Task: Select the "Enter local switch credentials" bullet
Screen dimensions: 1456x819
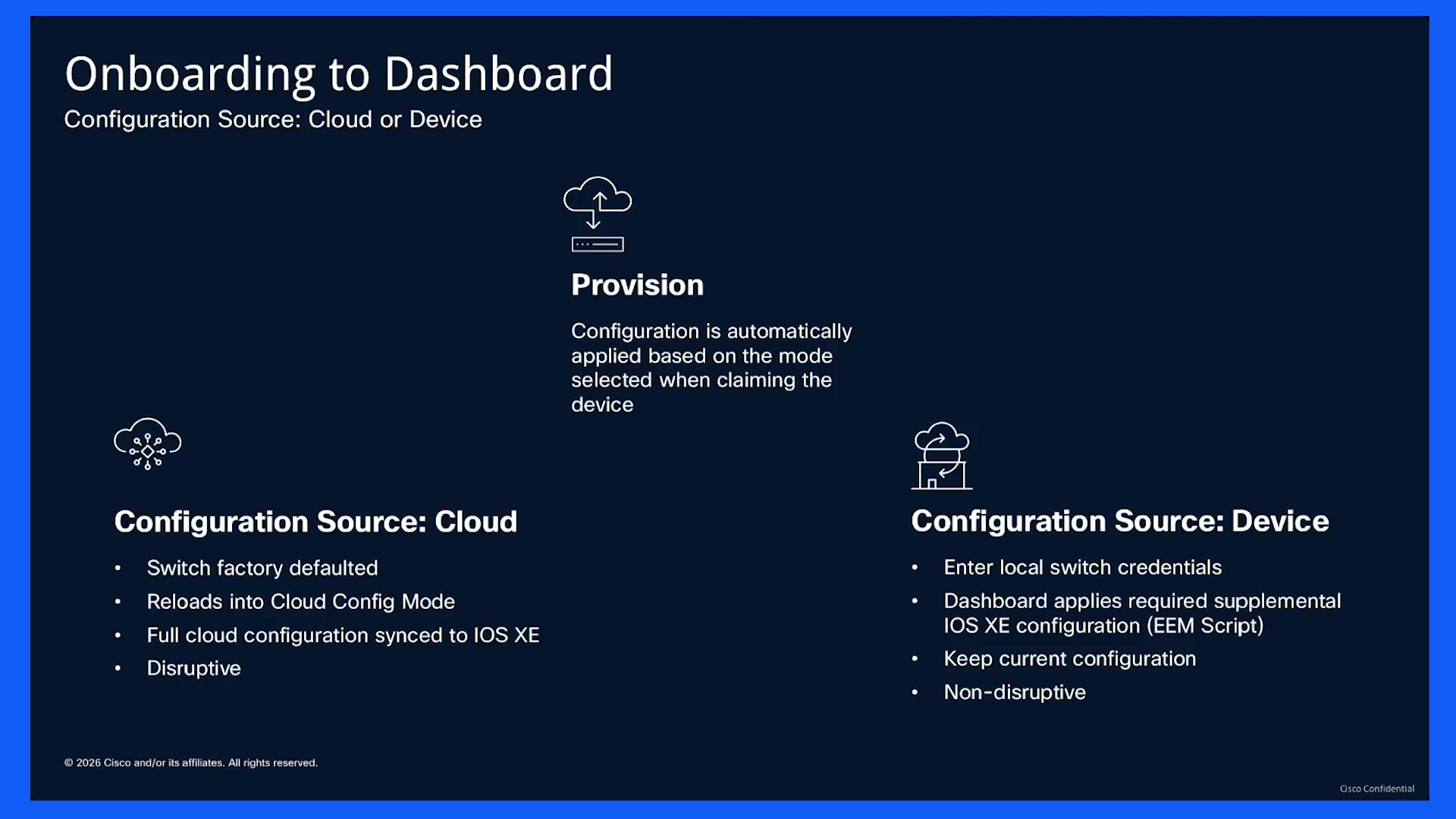Action: click(1083, 567)
